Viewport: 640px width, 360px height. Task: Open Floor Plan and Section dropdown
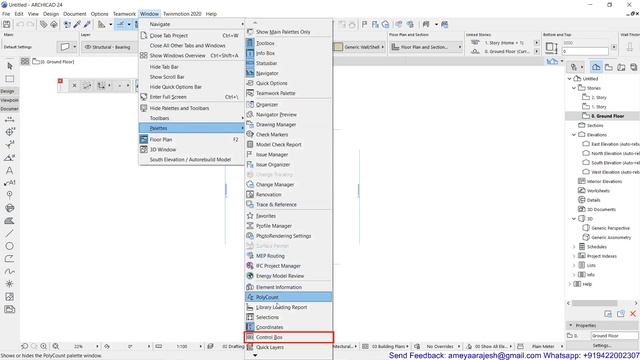(426, 47)
